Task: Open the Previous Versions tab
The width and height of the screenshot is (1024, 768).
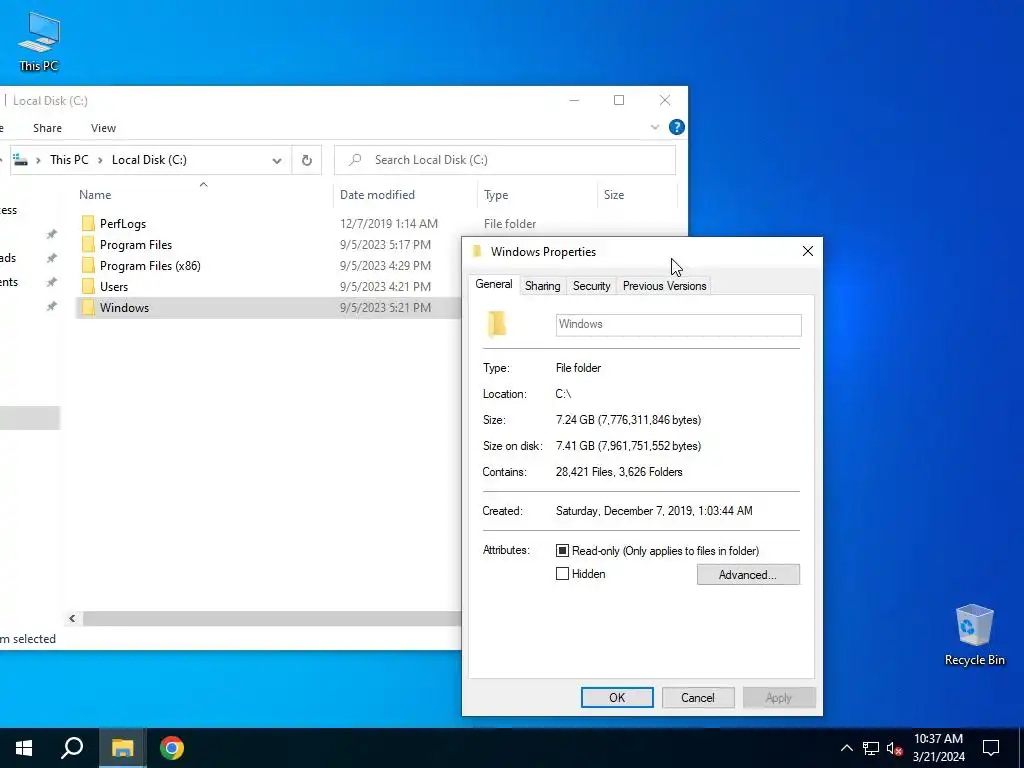Action: [665, 286]
